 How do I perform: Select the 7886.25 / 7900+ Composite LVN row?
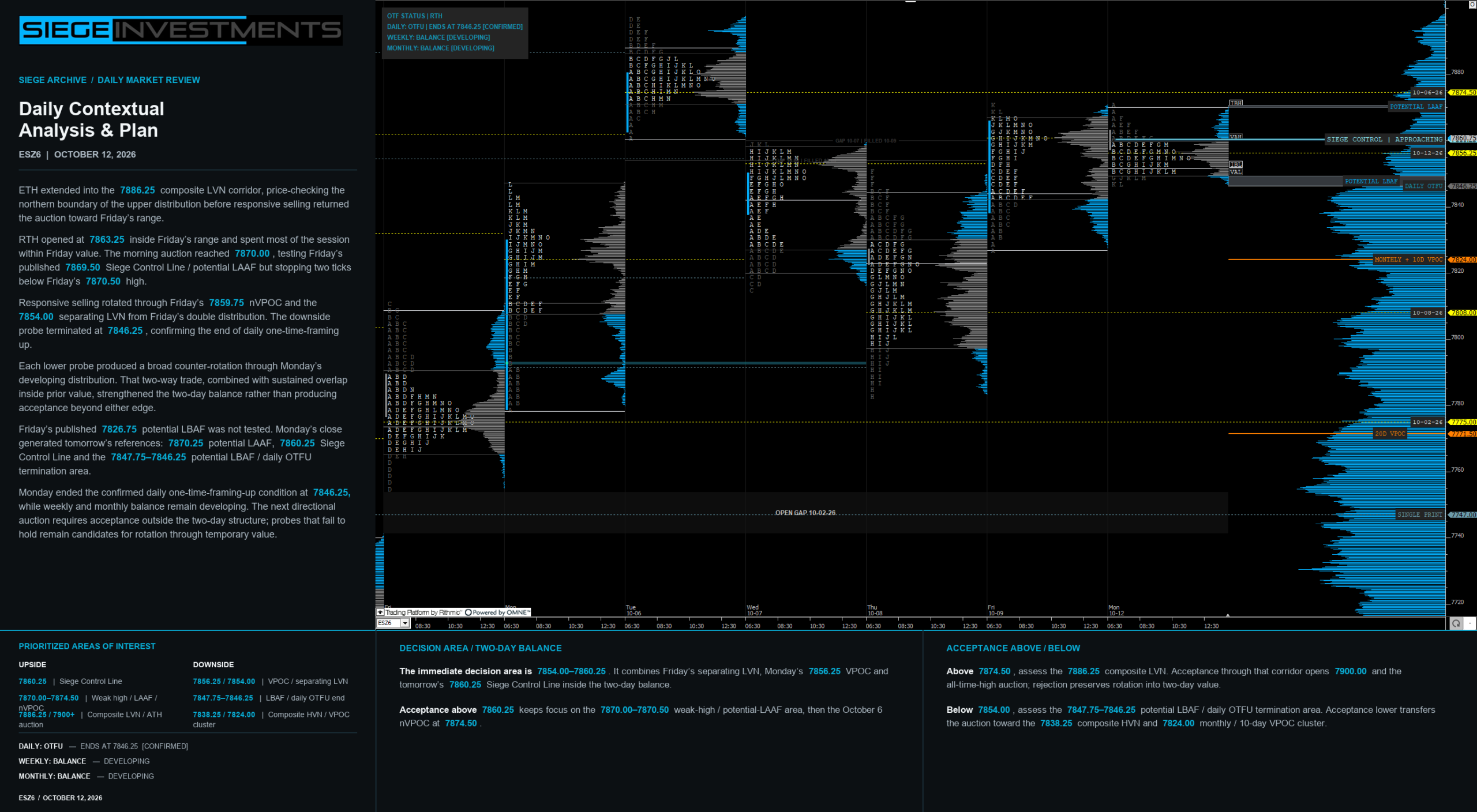coord(91,719)
